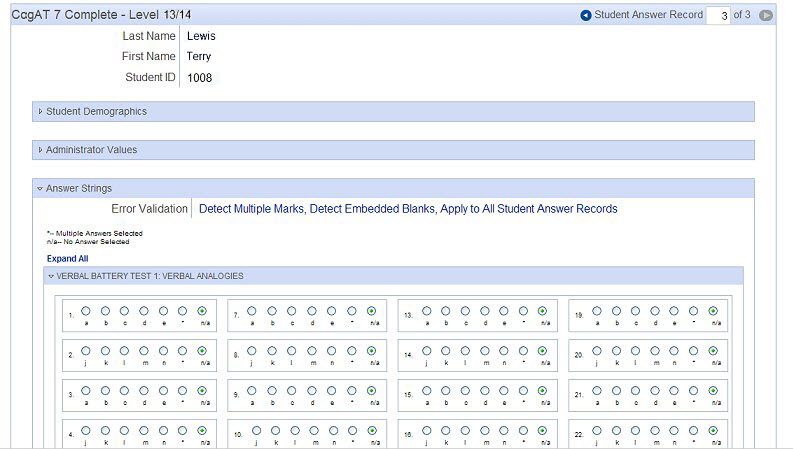Screen dimensions: 794x449
Task: Select n/a for question 1
Action: pyautogui.click(x=202, y=311)
